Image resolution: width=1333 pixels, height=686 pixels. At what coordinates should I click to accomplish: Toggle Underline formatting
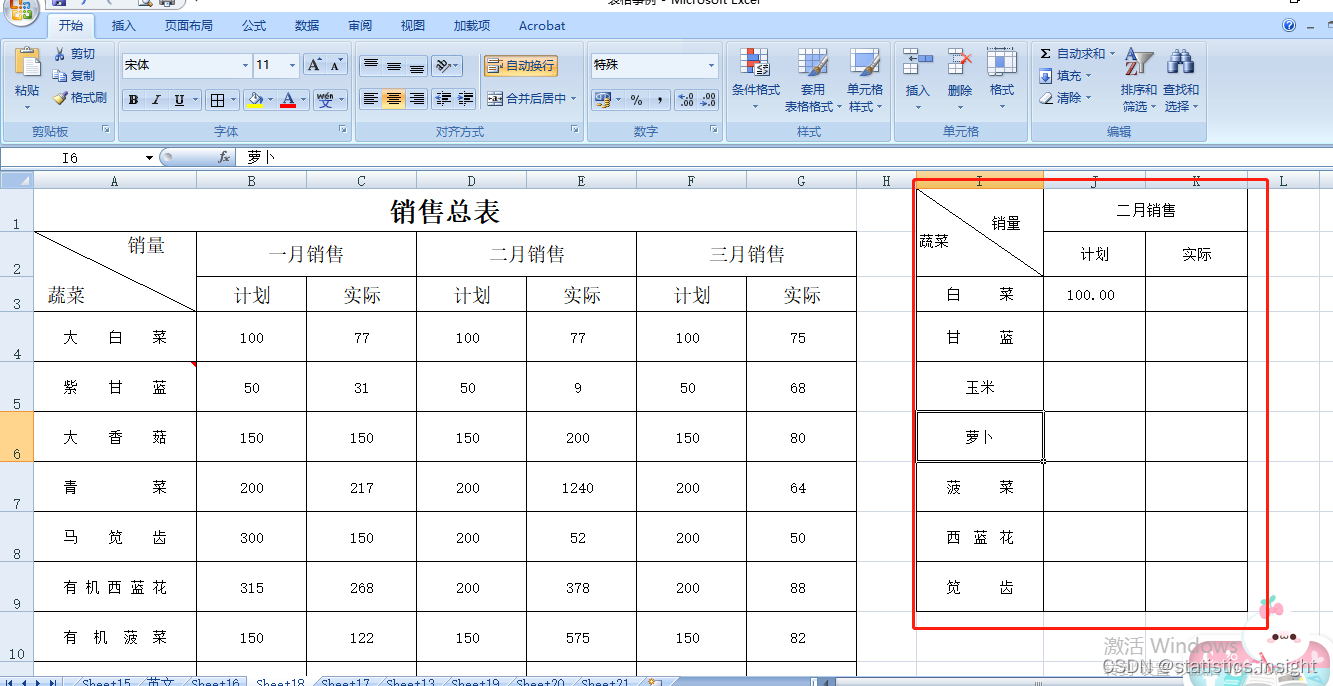pyautogui.click(x=179, y=100)
